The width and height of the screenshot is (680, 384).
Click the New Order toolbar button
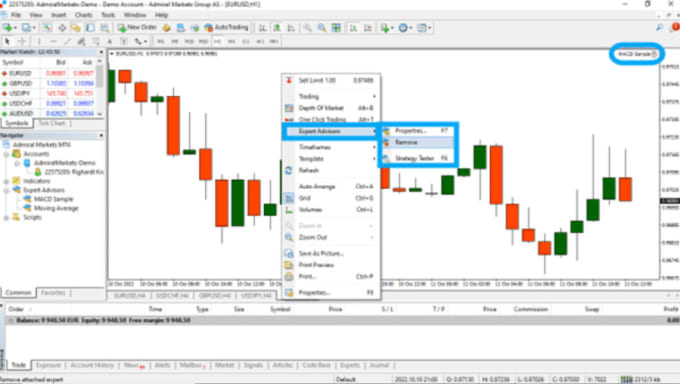point(137,27)
